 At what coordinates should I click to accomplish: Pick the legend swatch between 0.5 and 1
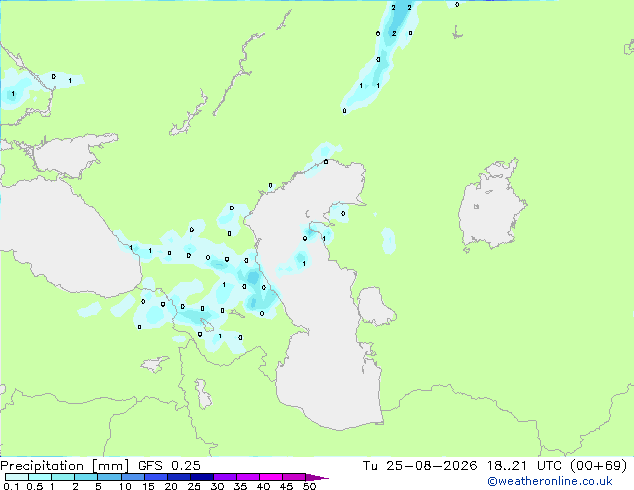point(40,477)
